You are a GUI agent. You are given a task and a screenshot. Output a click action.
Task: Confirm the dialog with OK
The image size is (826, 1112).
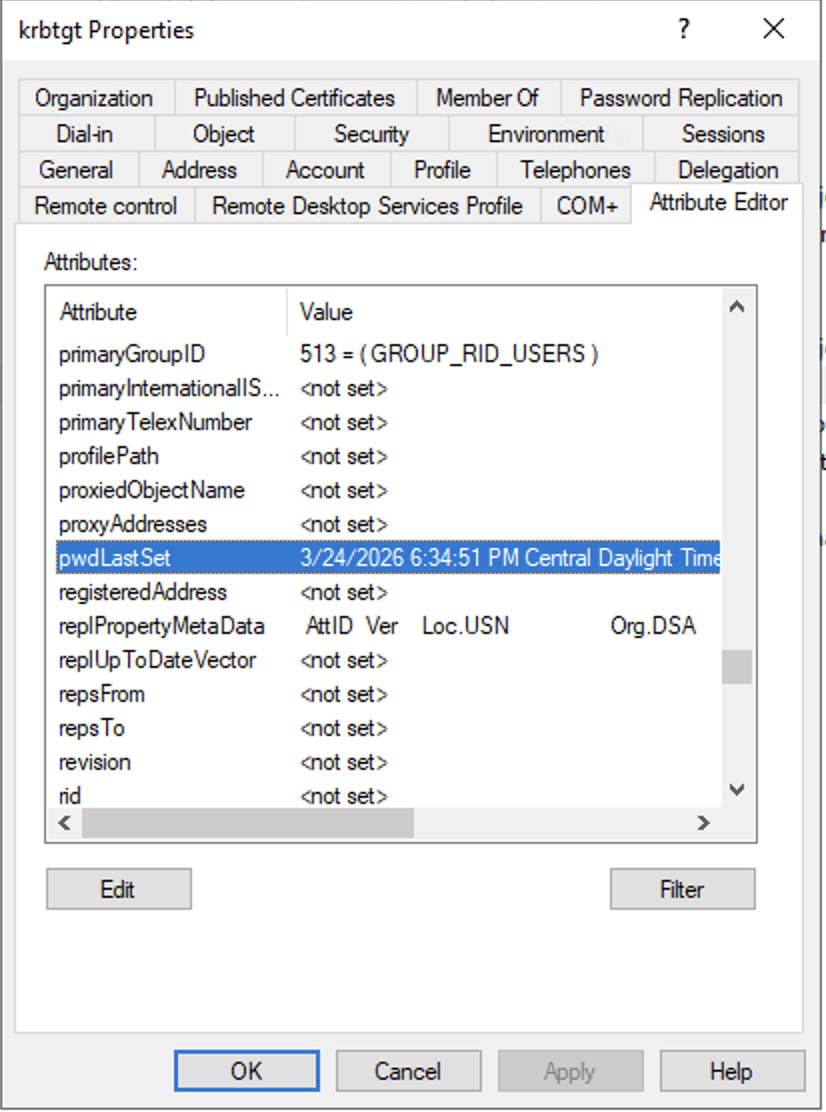pyautogui.click(x=247, y=1071)
